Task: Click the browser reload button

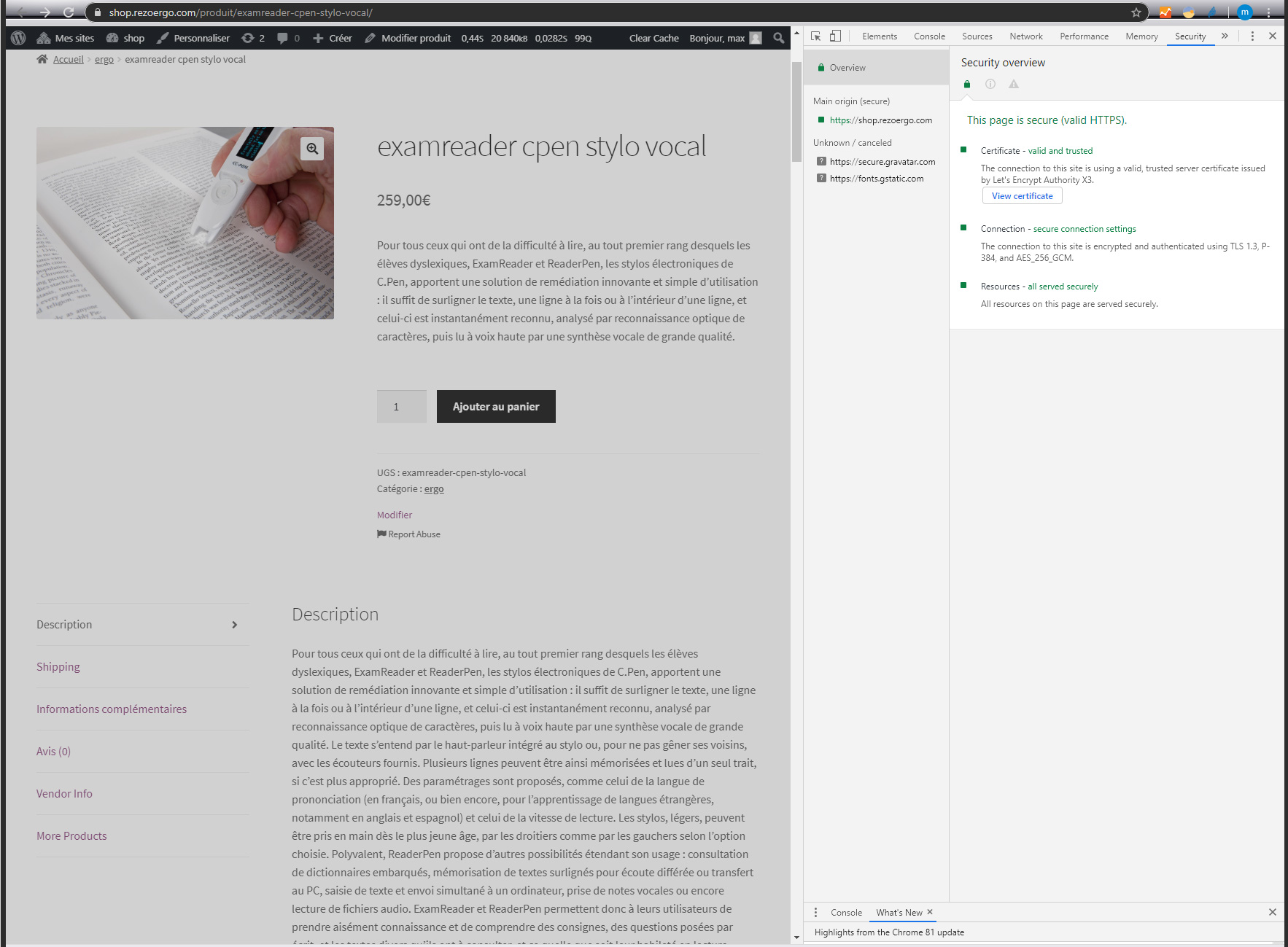Action: (69, 12)
